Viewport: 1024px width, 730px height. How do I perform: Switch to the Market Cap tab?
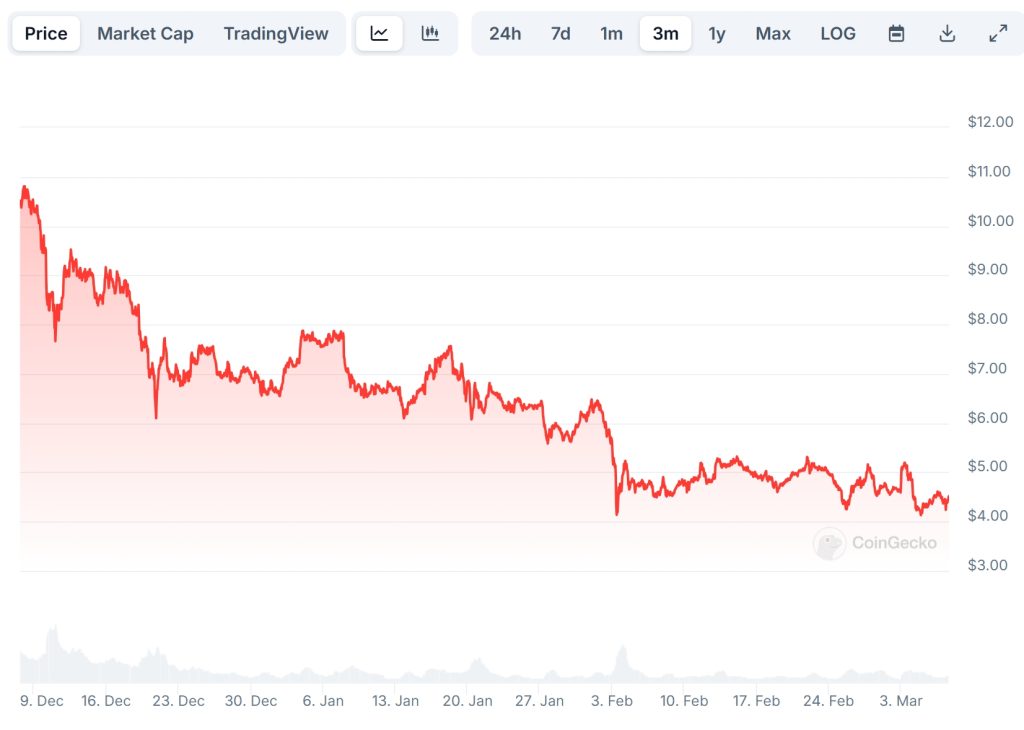click(145, 33)
